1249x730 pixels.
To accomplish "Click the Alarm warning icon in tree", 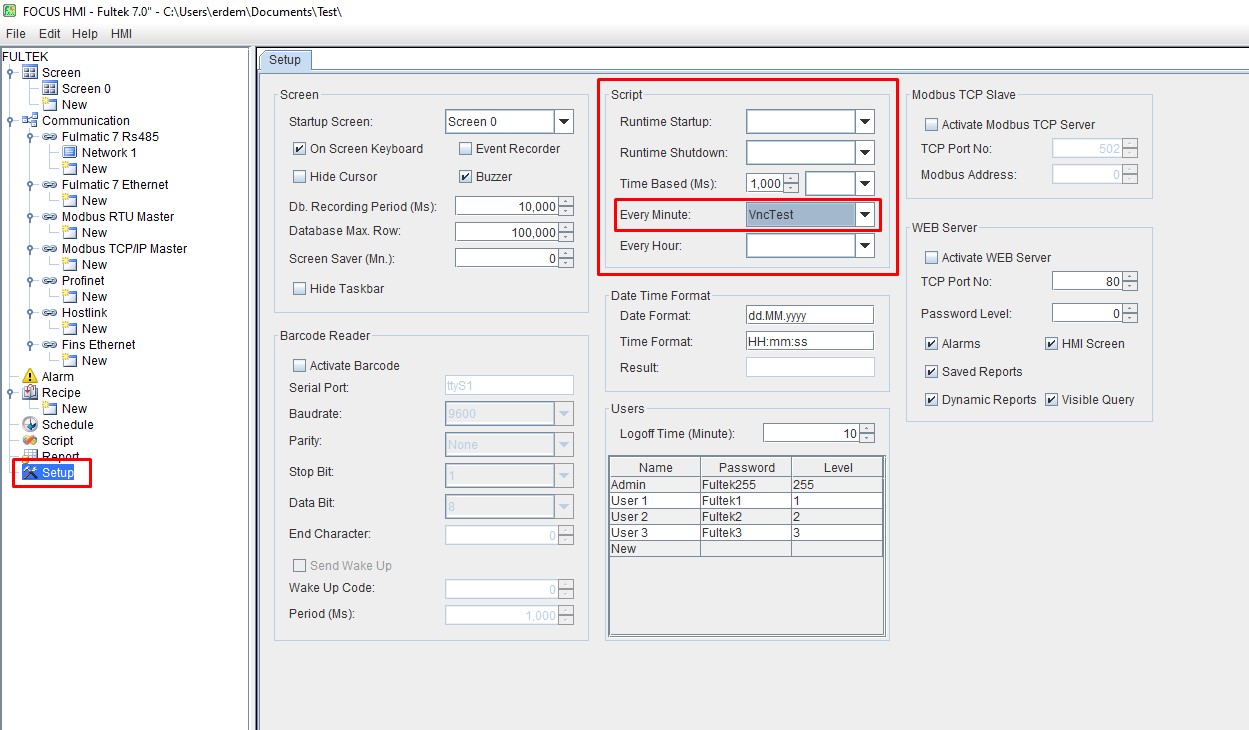I will coord(30,376).
